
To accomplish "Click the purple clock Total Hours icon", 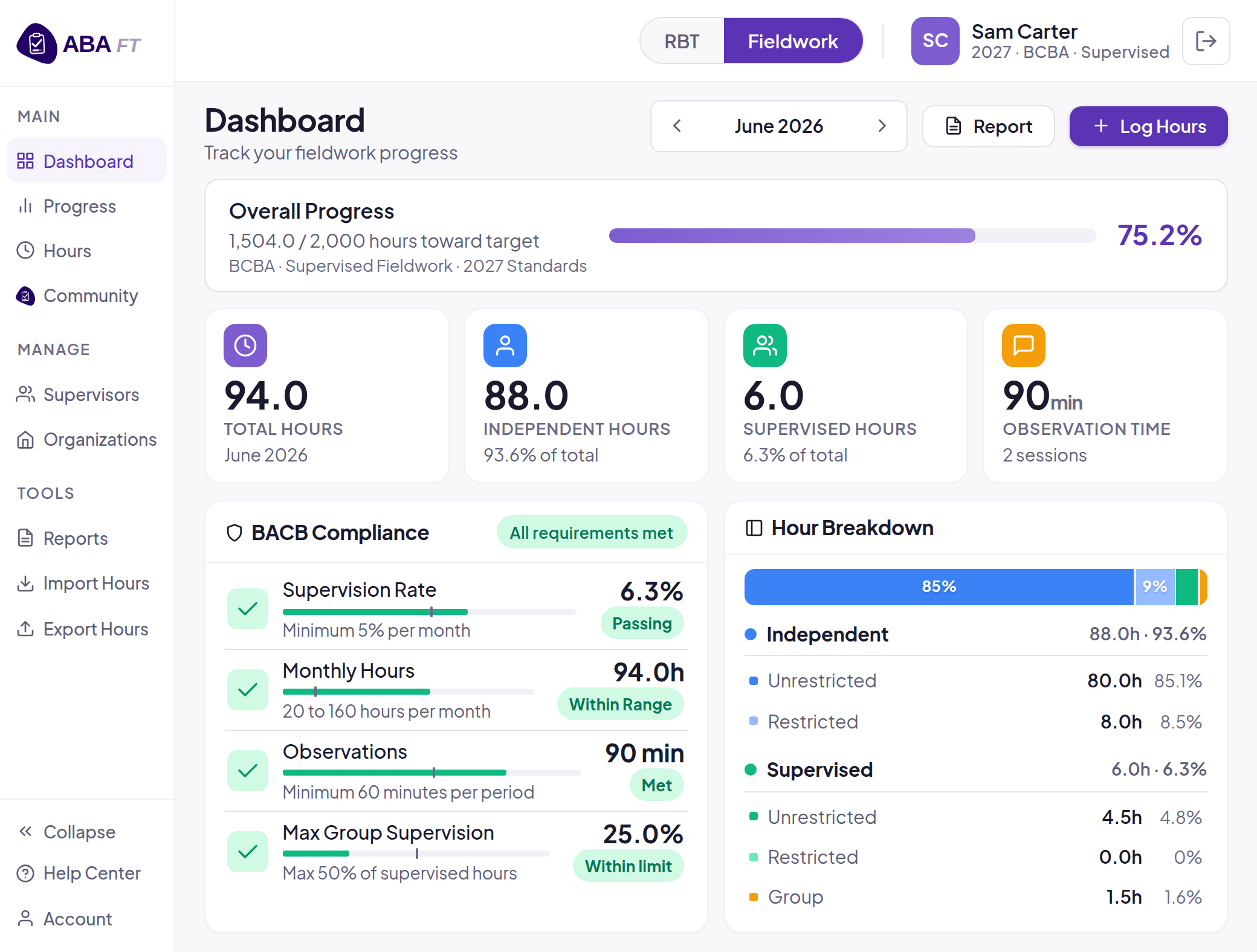I will (x=245, y=346).
